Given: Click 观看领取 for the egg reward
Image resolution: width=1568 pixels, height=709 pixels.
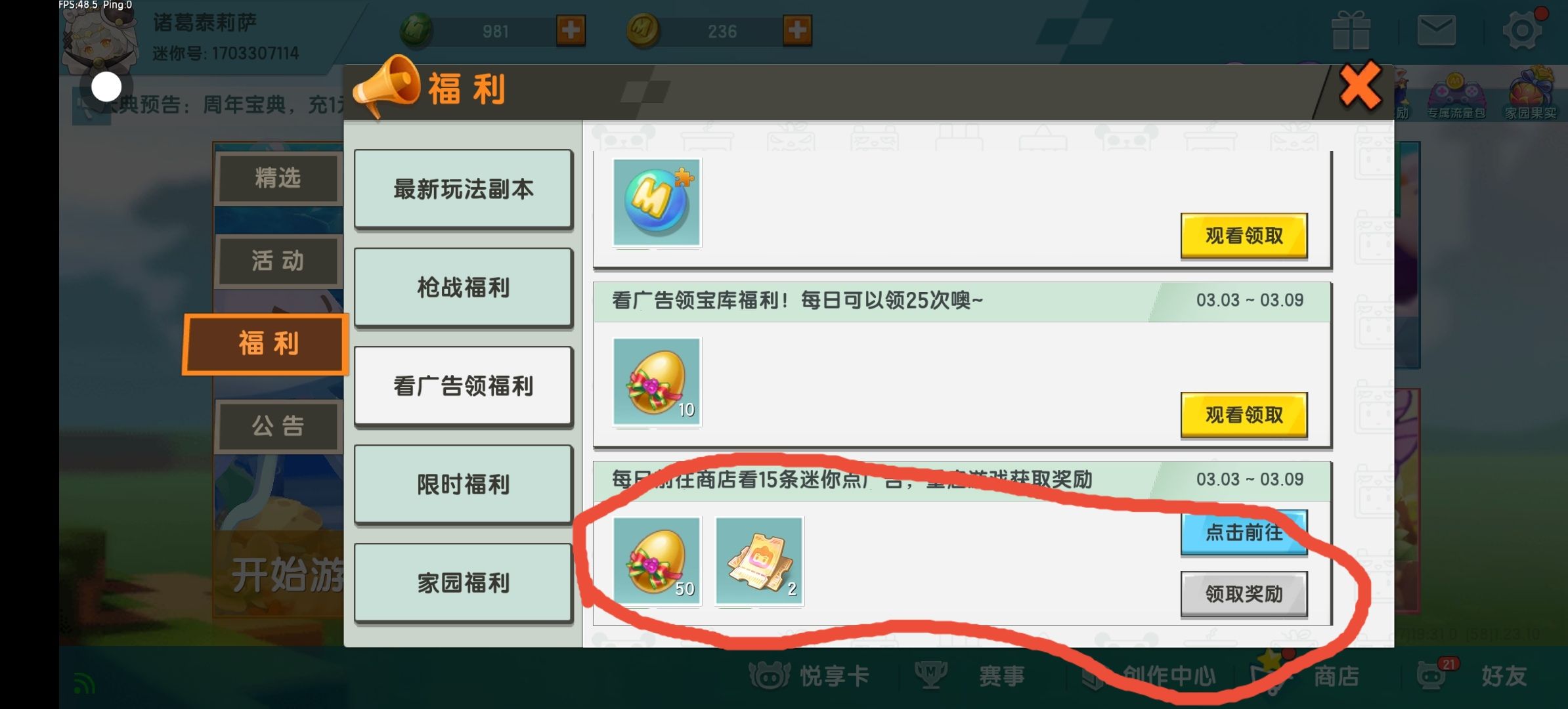Looking at the screenshot, I should click(1244, 415).
